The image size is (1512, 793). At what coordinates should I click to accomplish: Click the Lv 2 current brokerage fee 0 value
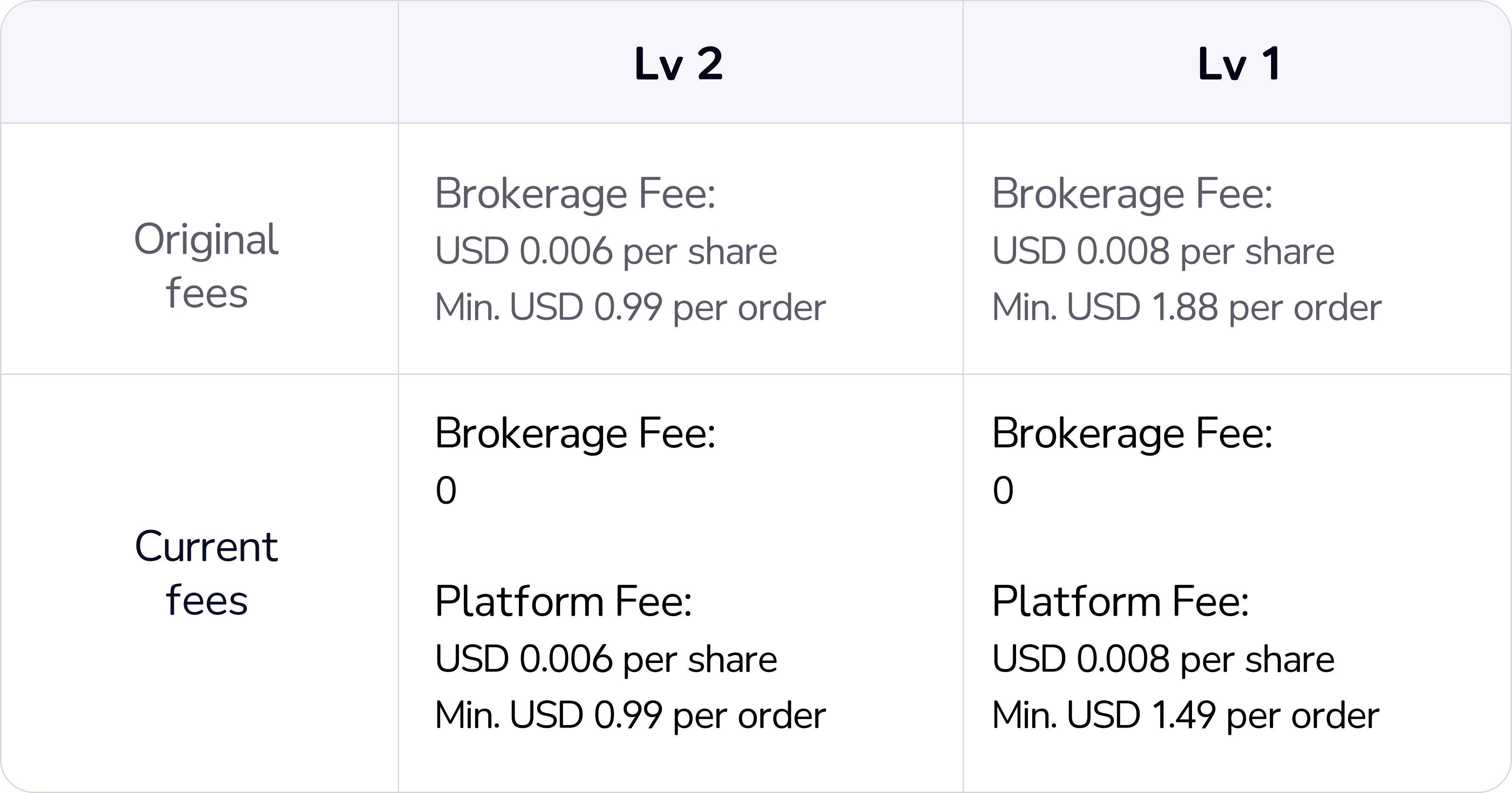click(x=446, y=491)
